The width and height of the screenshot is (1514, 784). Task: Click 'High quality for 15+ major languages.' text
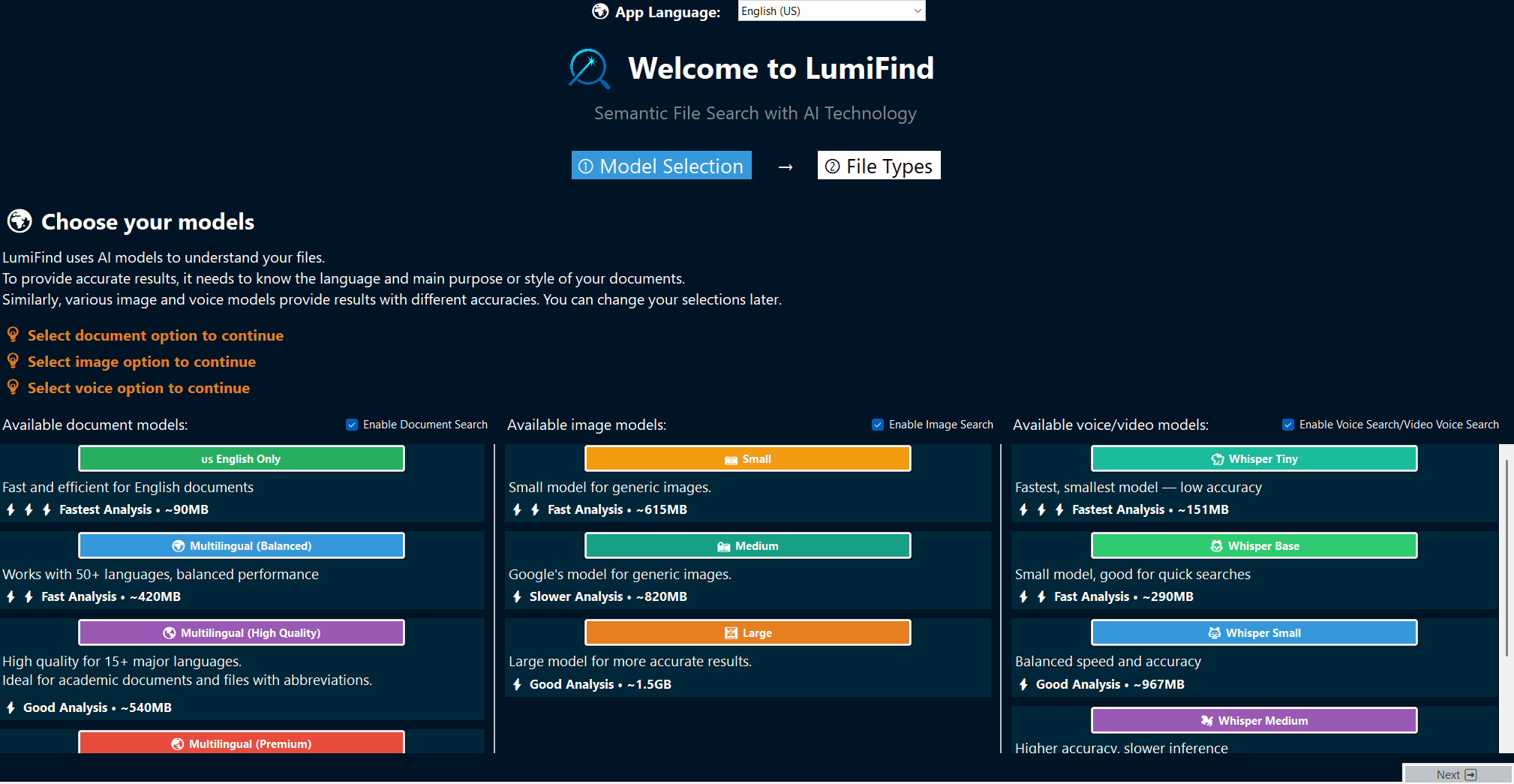click(x=122, y=661)
